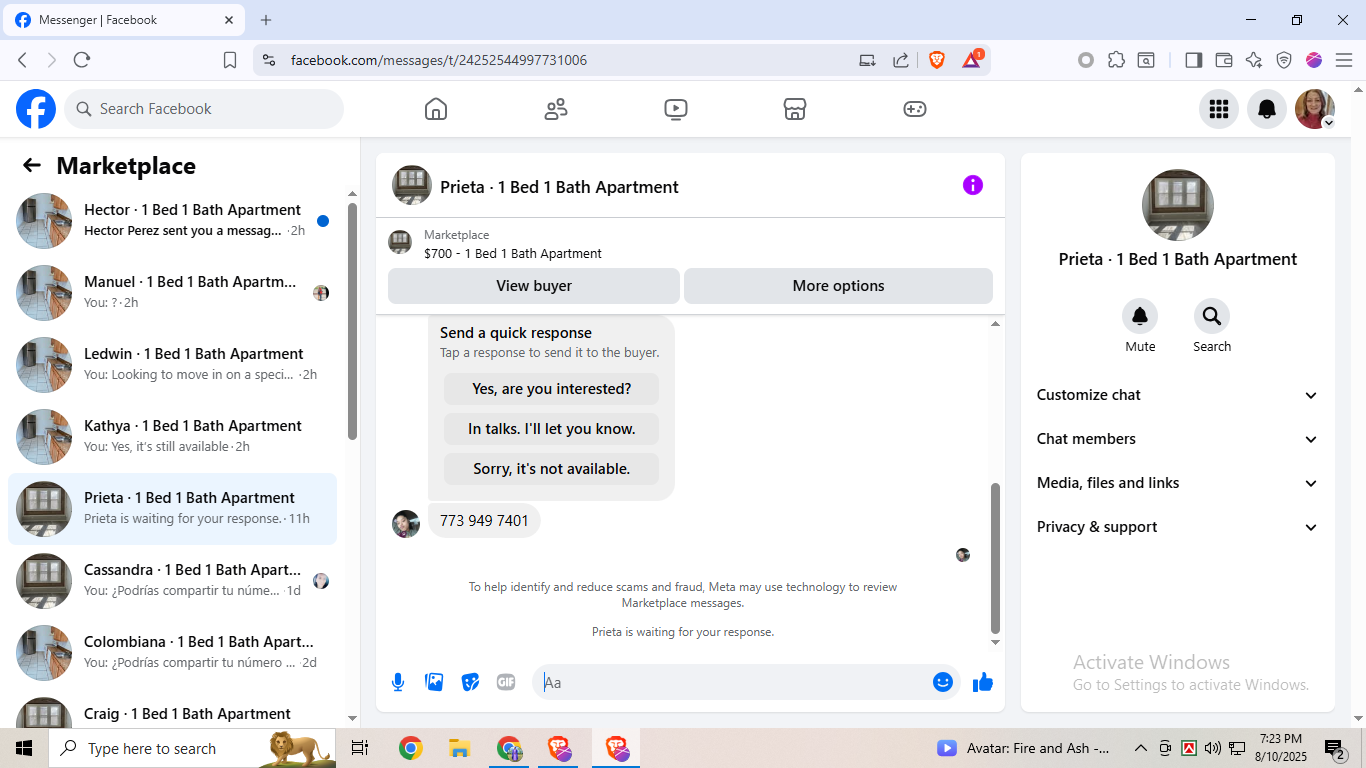1366x768 pixels.
Task: Reload the page
Action: point(82,60)
